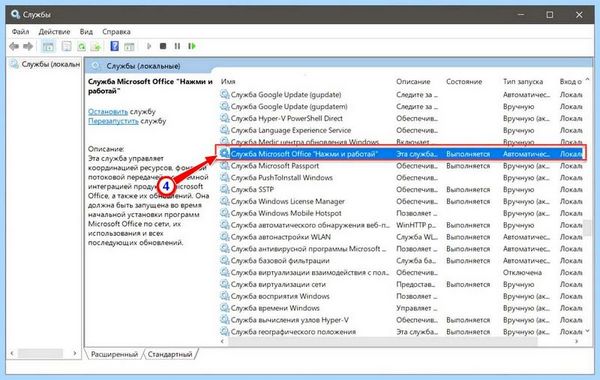Click the tree pane scrollbar left arrow
The height and width of the screenshot is (380, 600).
coord(12,353)
